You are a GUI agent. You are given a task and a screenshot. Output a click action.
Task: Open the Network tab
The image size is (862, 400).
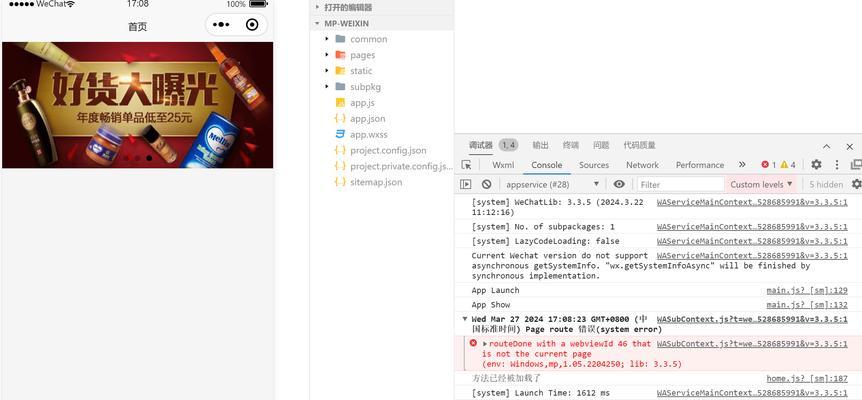click(642, 165)
